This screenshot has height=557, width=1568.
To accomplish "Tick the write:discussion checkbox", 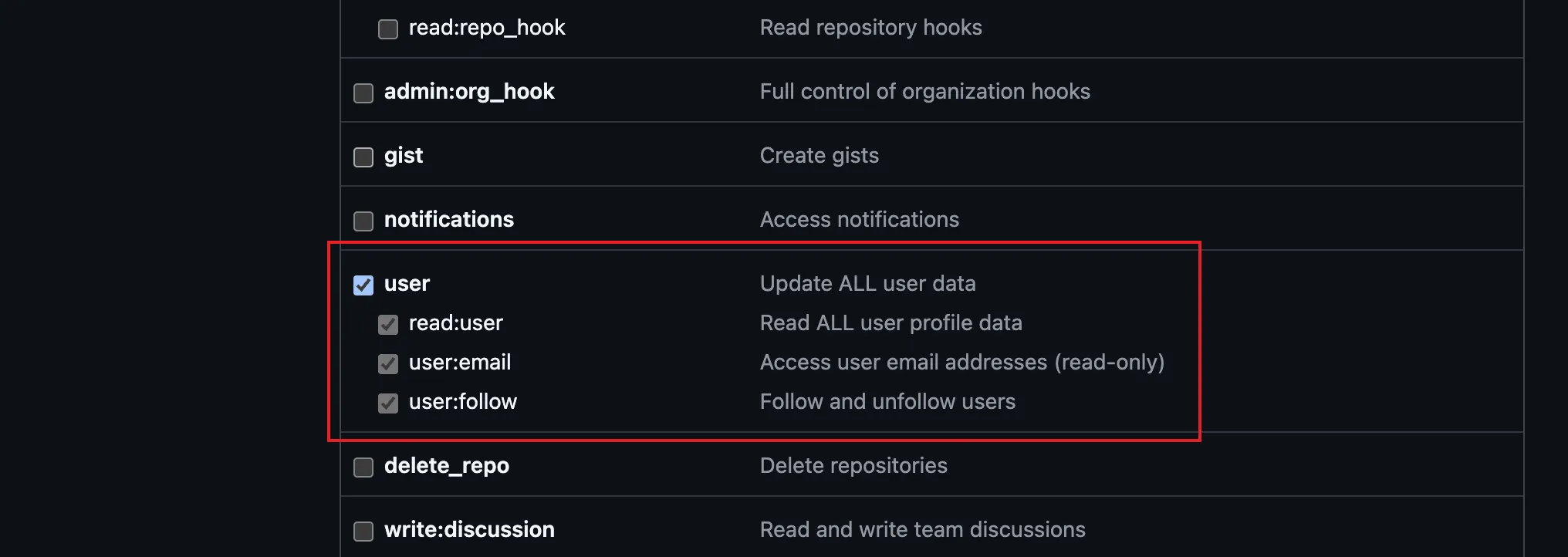I will point(363,532).
